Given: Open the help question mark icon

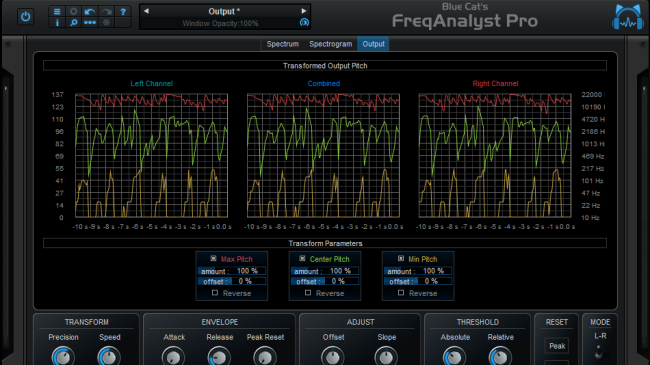Looking at the screenshot, I should 123,12.
